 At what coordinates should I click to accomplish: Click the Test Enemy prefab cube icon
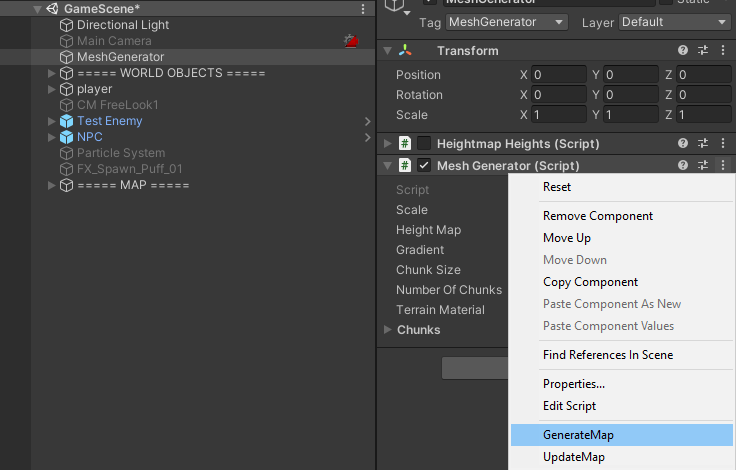66,121
